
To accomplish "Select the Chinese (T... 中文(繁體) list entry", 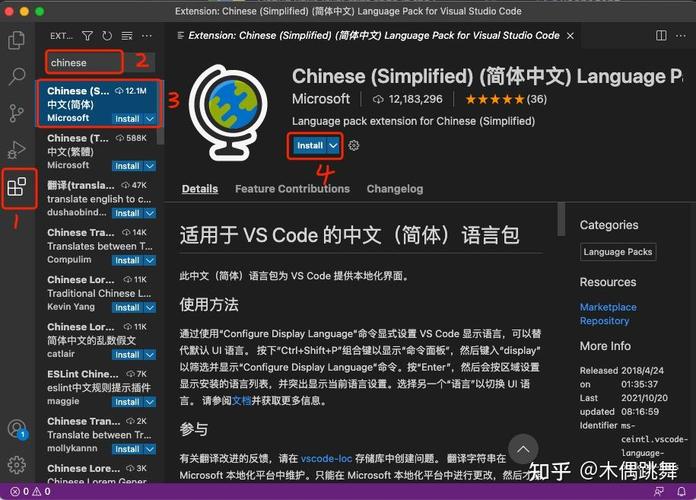I will [x=100, y=151].
